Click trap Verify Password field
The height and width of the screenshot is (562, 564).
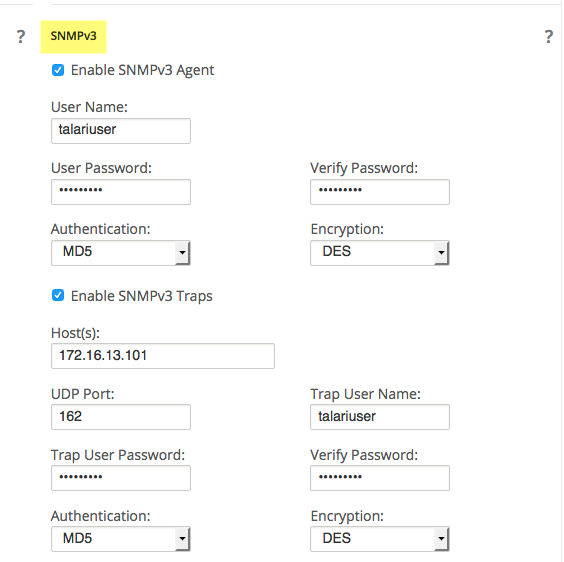click(x=380, y=478)
